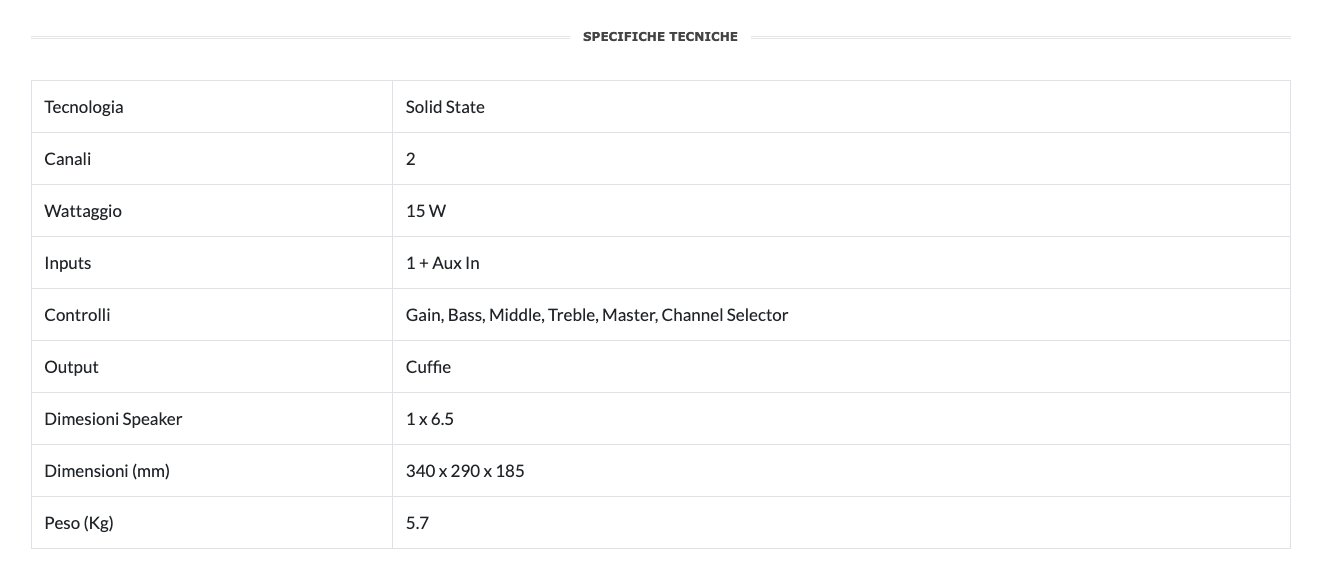Select the Canali value of 2
The image size is (1322, 580).
pyautogui.click(x=411, y=159)
